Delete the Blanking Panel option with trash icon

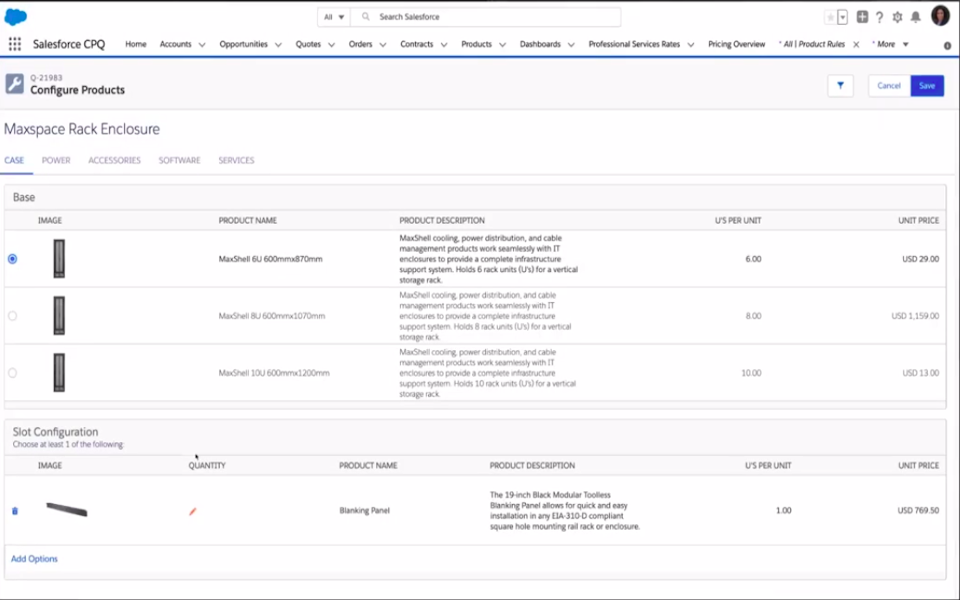pos(15,511)
